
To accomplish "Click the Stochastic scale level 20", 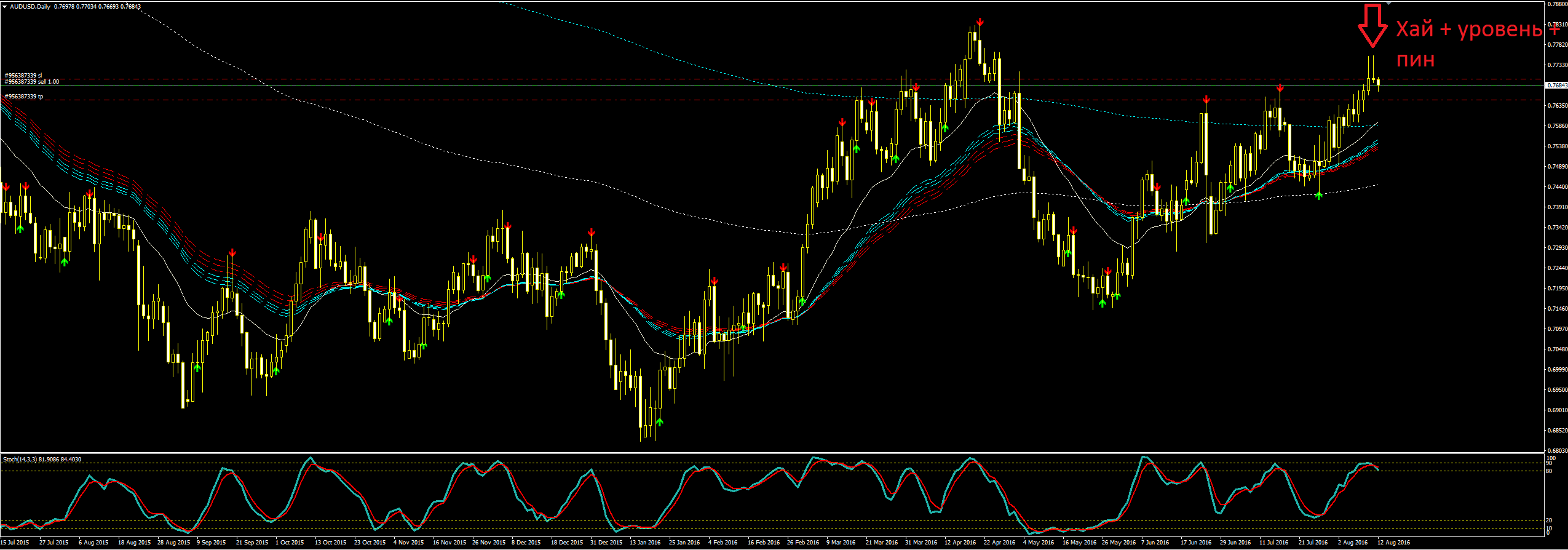I will (1549, 520).
